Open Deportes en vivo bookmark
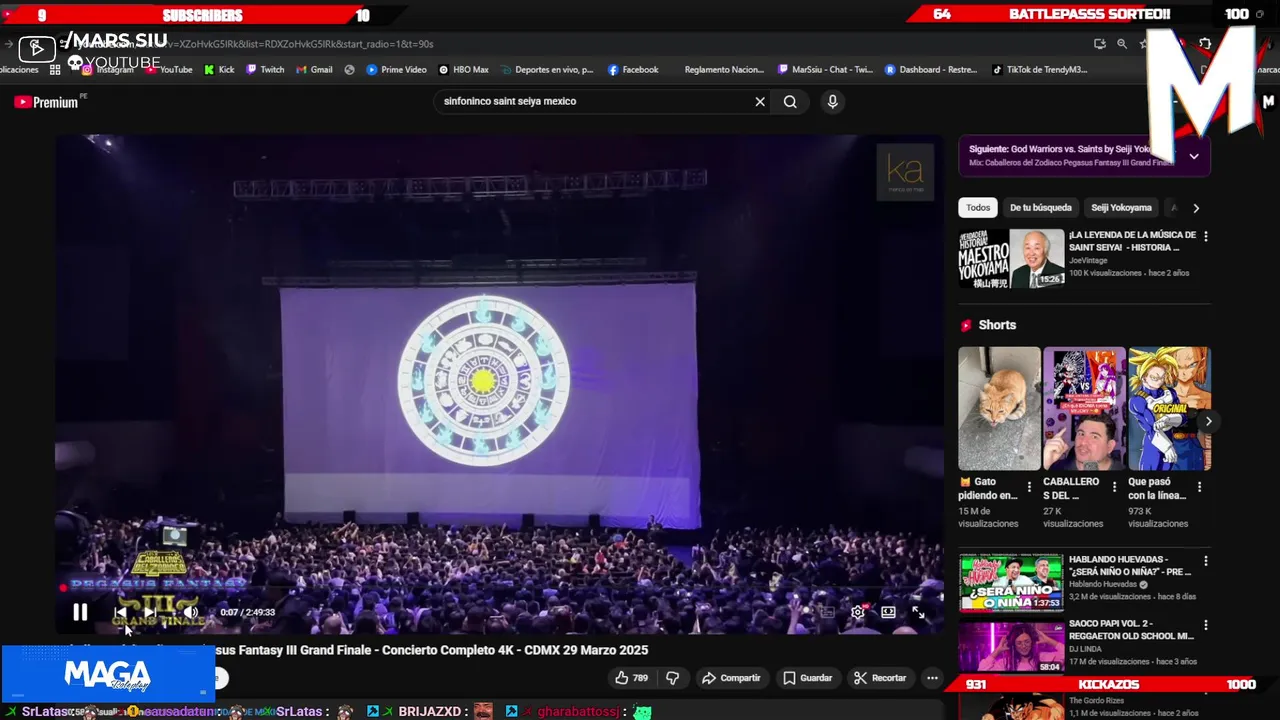 click(x=546, y=70)
